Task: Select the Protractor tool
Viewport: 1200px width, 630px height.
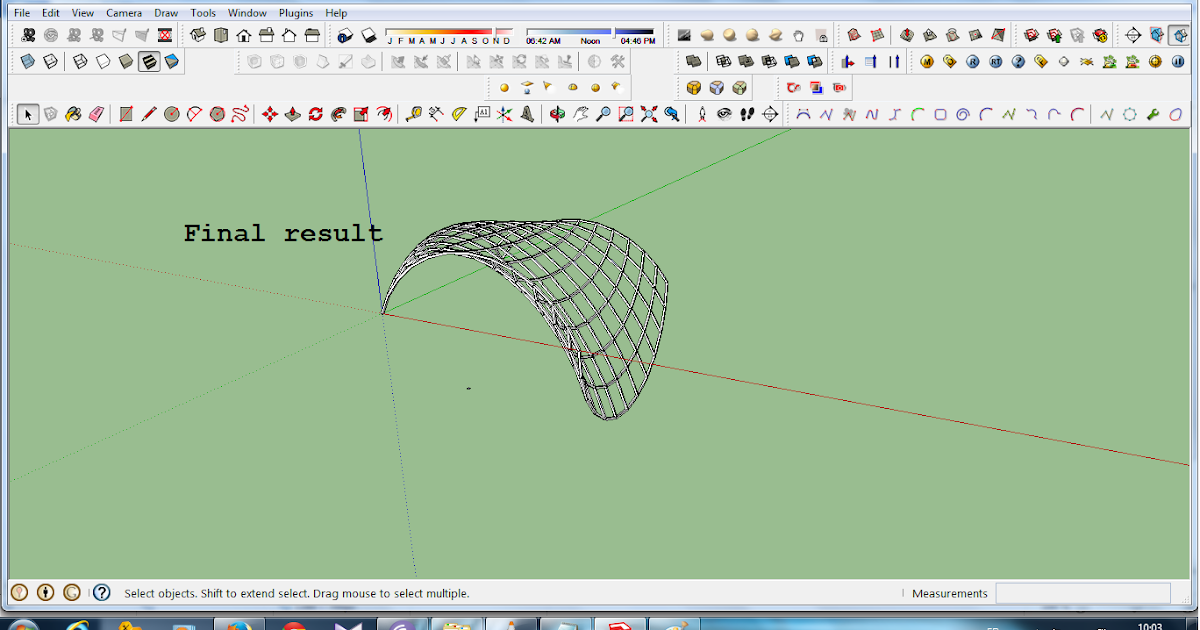Action: pyautogui.click(x=459, y=114)
